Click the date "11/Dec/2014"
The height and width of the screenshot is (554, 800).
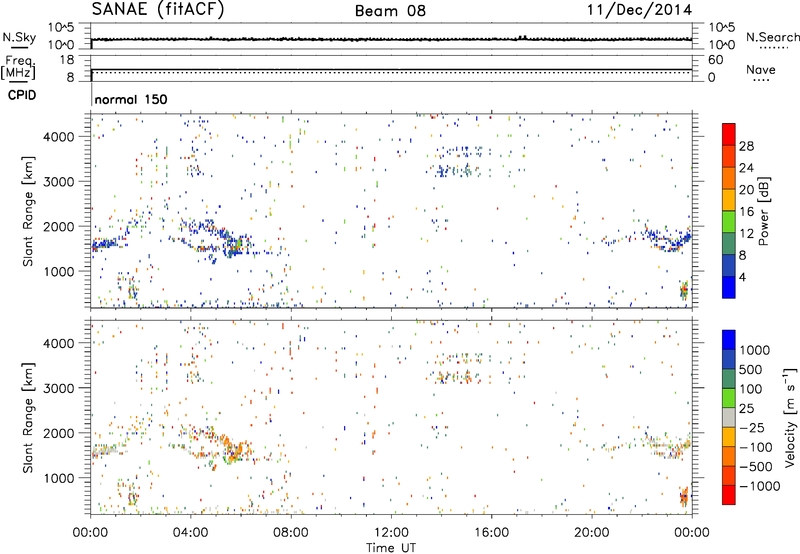pyautogui.click(x=639, y=10)
